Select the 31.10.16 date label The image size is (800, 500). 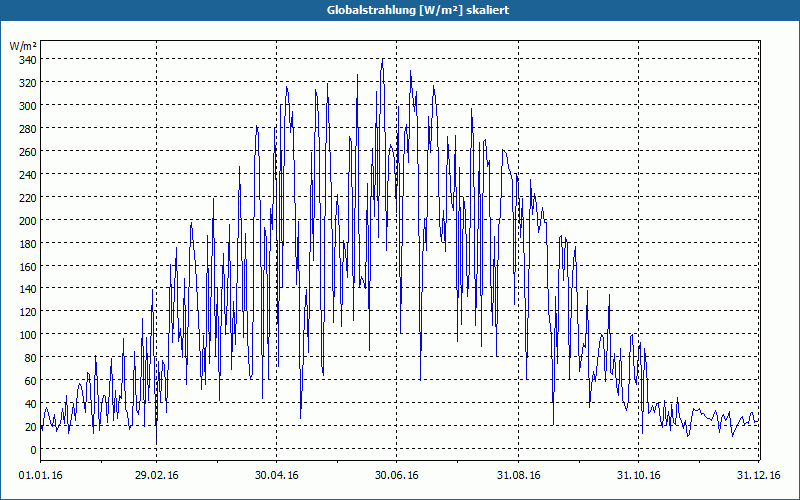tap(638, 476)
